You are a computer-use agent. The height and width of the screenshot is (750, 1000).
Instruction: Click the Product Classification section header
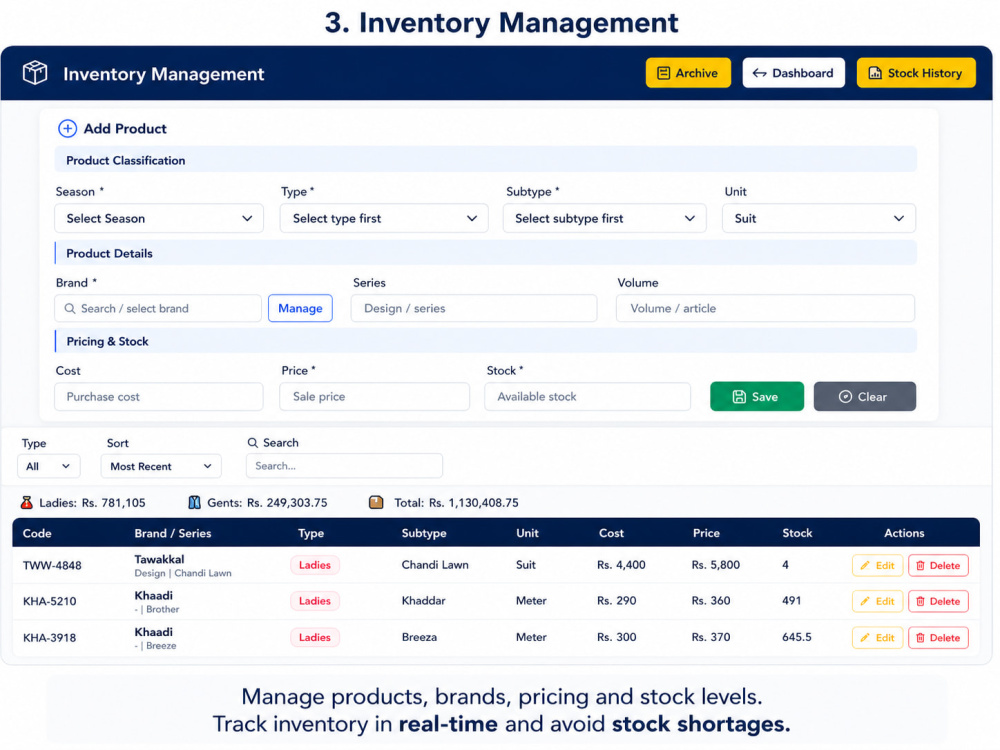point(486,160)
